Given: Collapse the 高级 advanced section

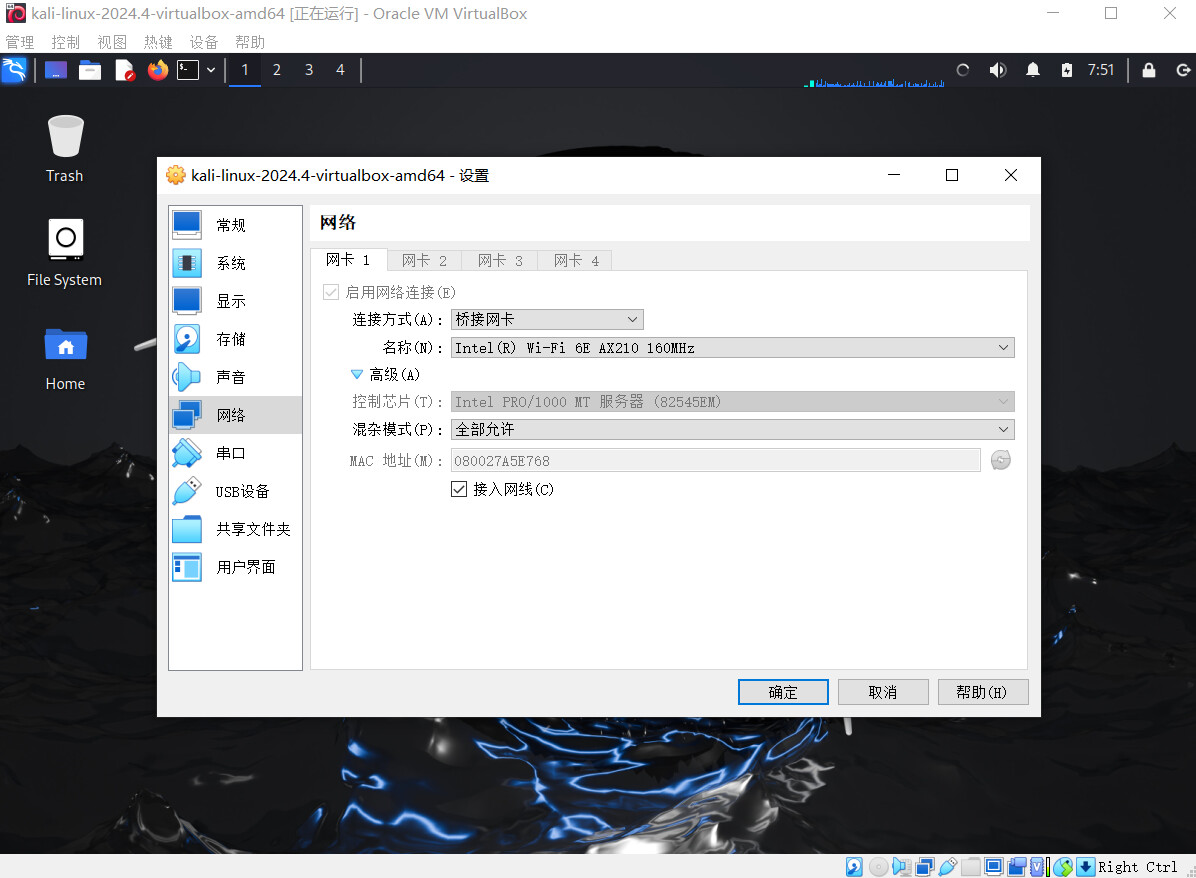Looking at the screenshot, I should [356, 375].
